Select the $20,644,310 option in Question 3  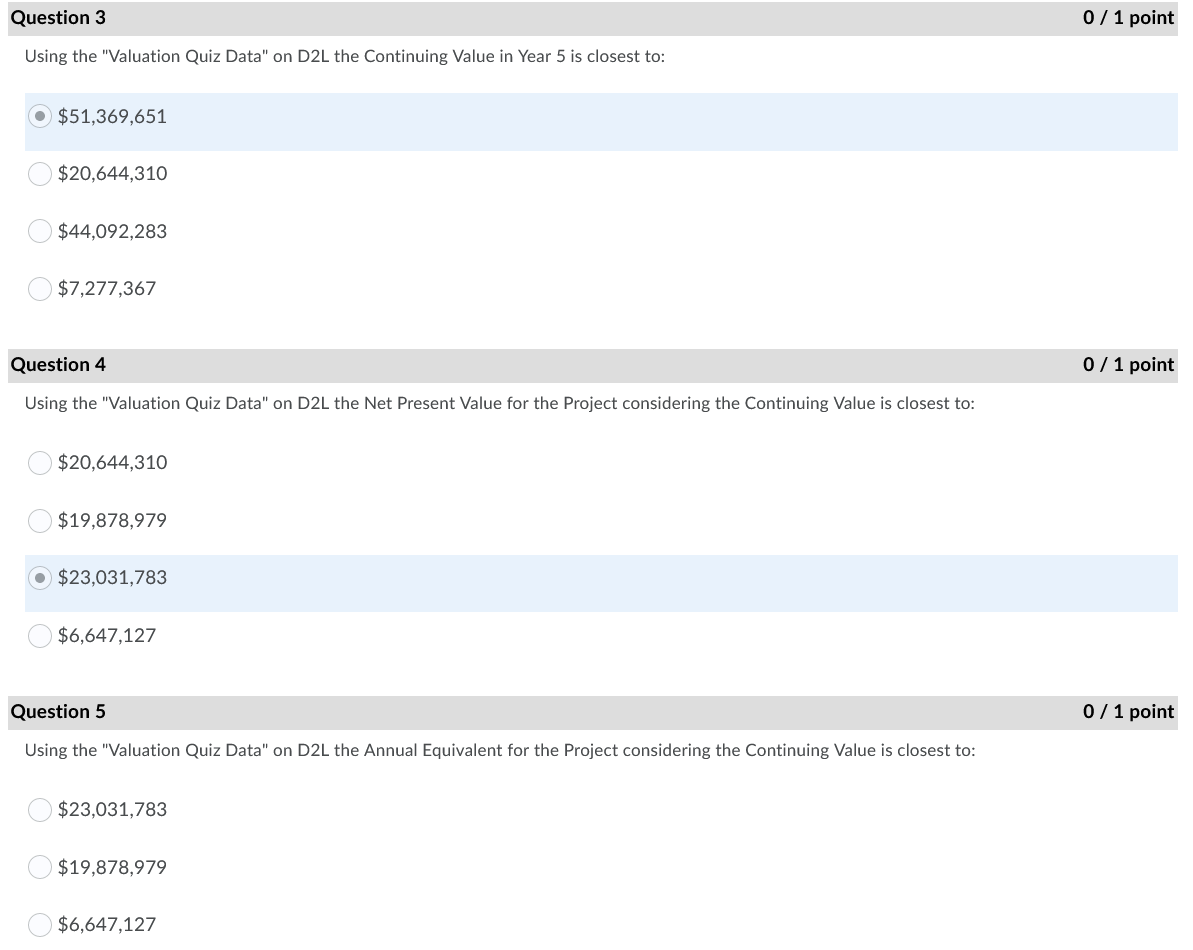40,173
